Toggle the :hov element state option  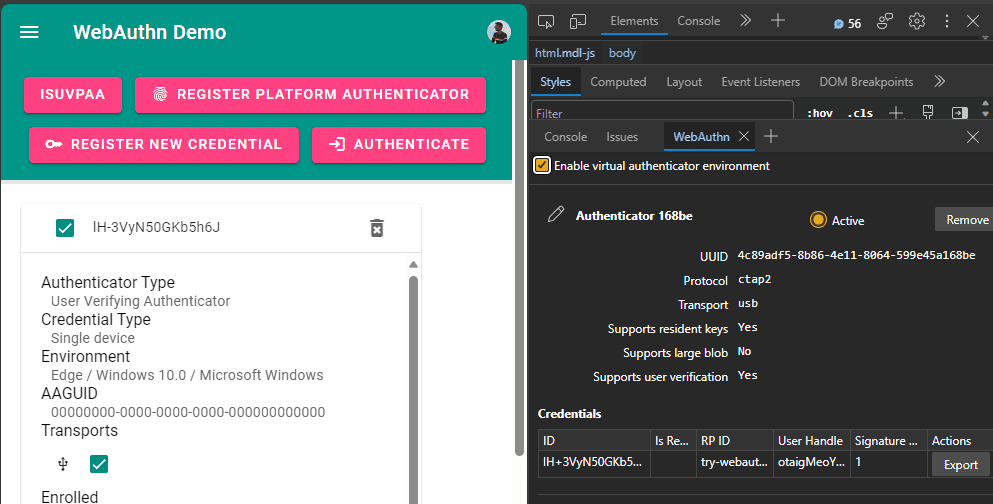click(x=819, y=113)
